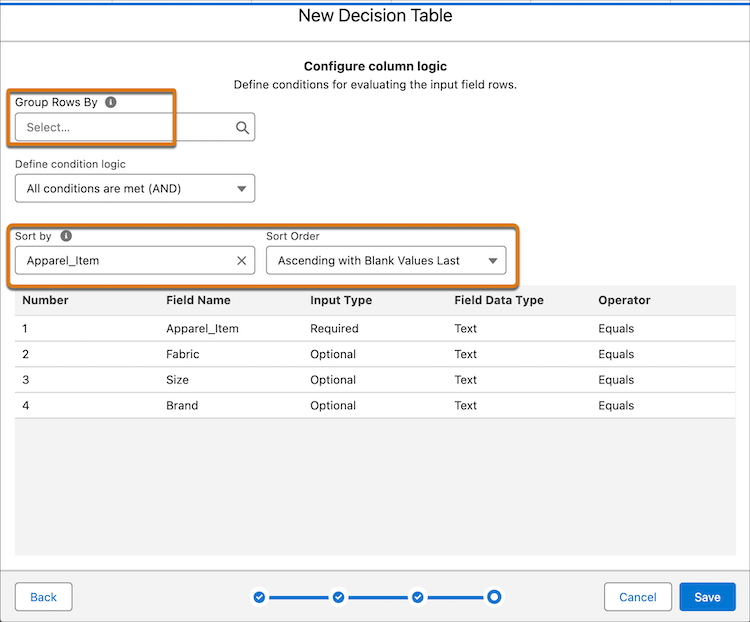The width and height of the screenshot is (750, 622).
Task: Save the decision table
Action: click(707, 597)
